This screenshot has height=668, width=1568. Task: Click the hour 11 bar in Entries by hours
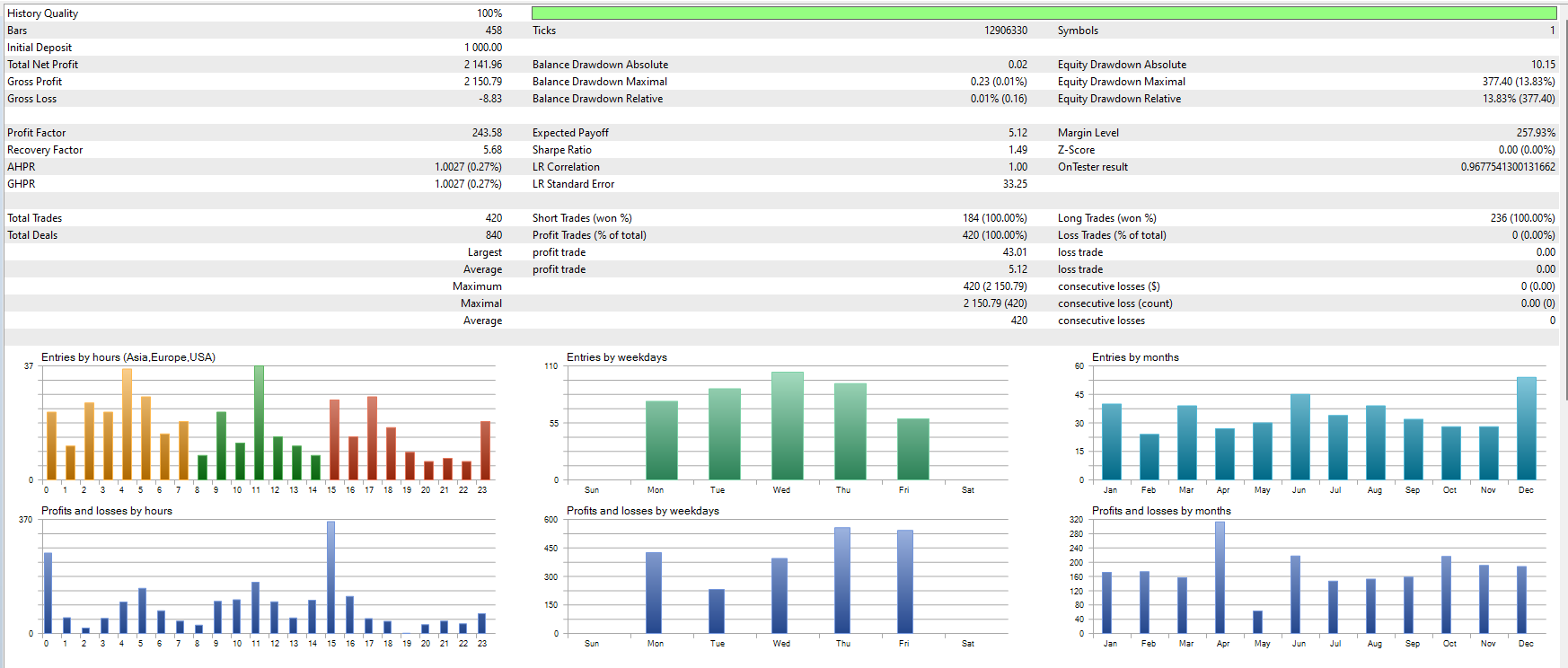(259, 423)
